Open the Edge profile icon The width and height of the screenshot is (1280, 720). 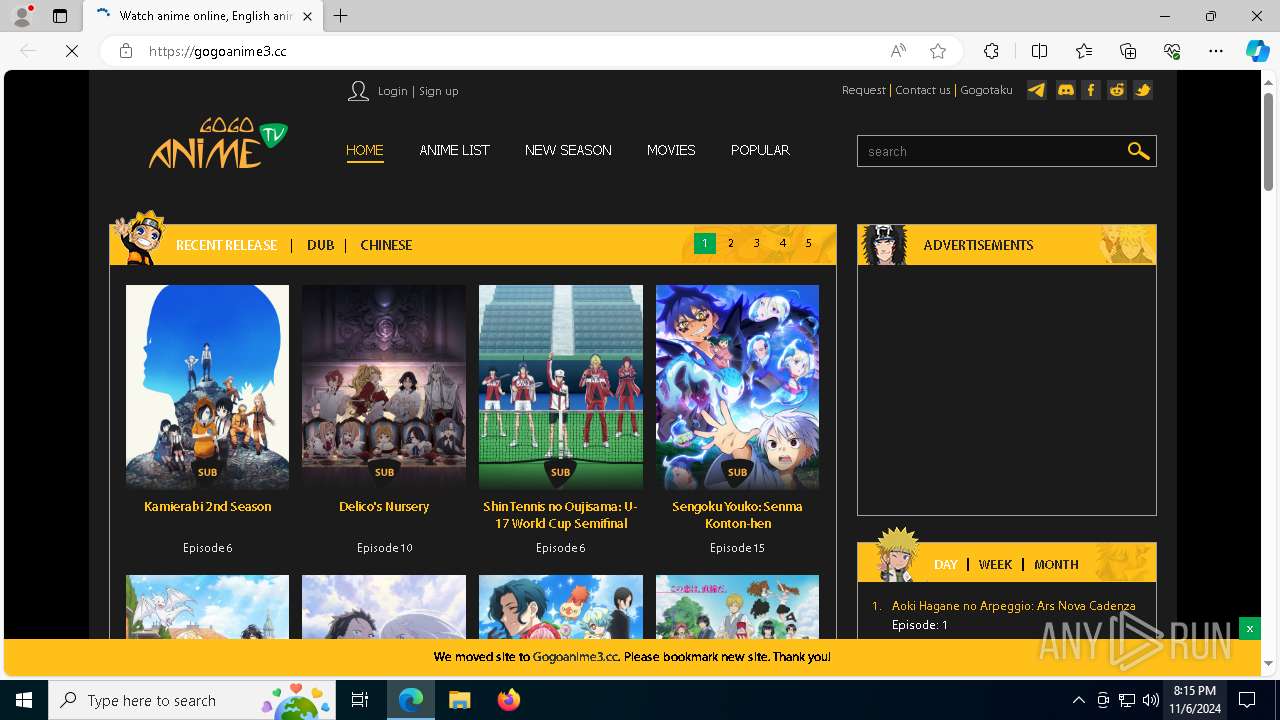(22, 16)
